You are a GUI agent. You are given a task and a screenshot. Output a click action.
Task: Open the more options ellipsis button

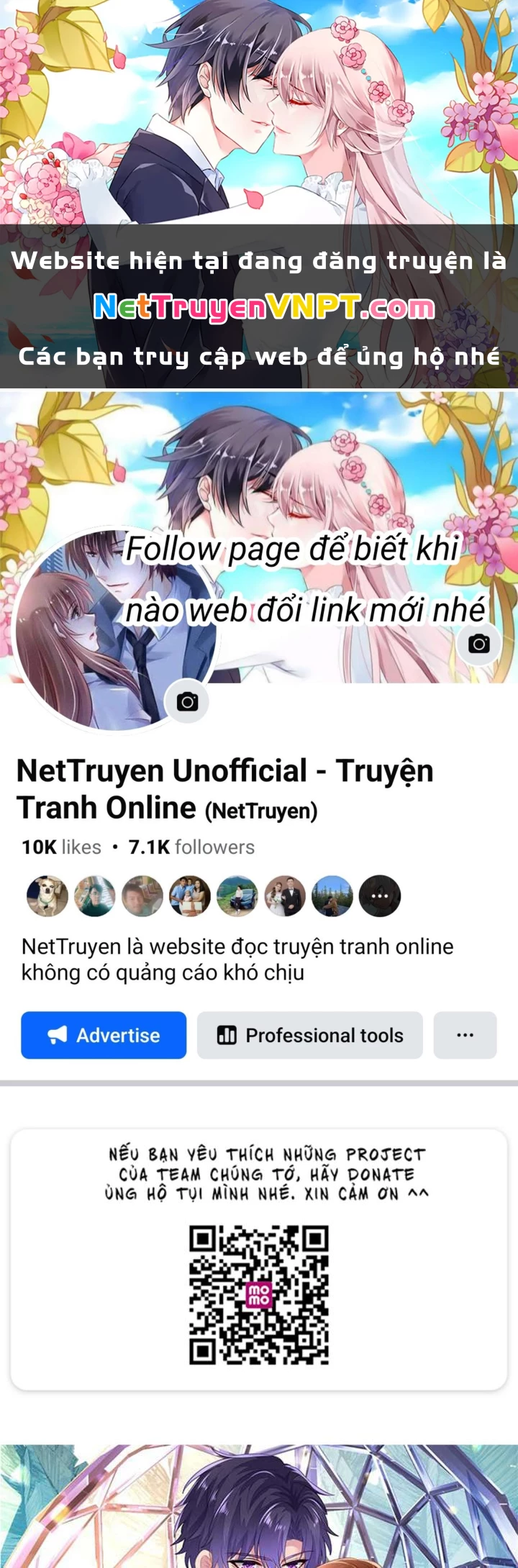click(465, 1035)
